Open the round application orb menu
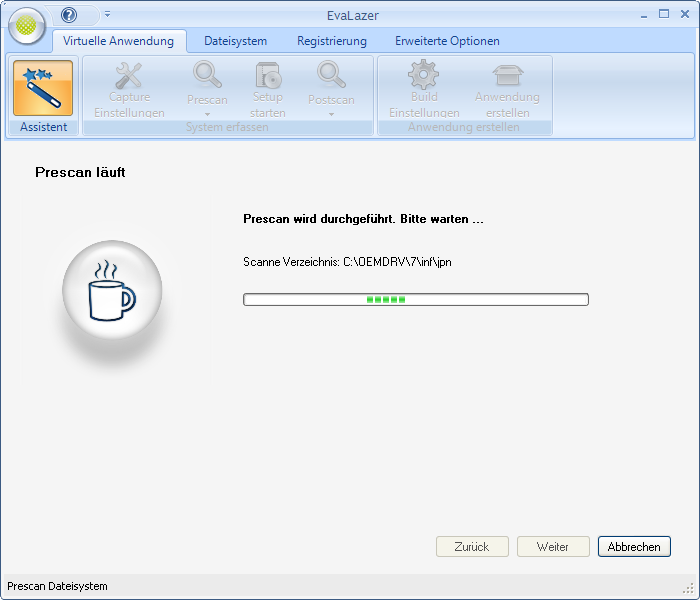 click(27, 25)
